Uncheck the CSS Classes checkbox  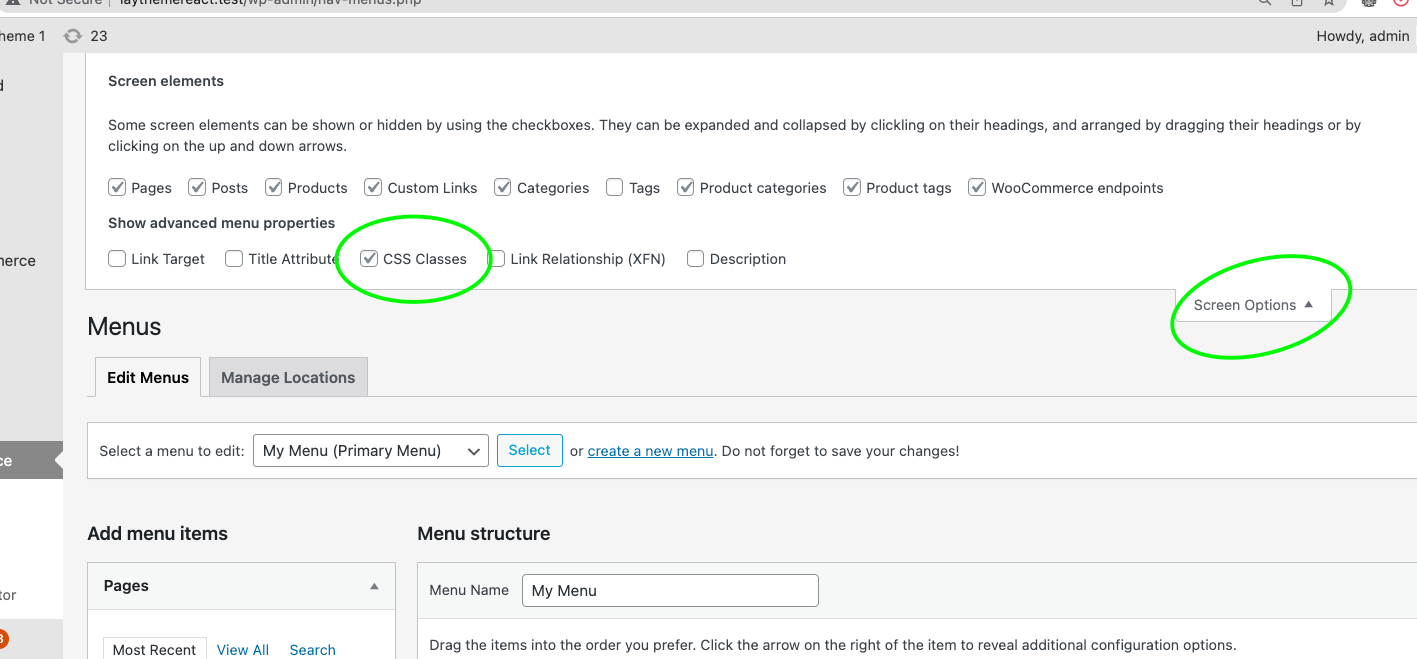370,259
